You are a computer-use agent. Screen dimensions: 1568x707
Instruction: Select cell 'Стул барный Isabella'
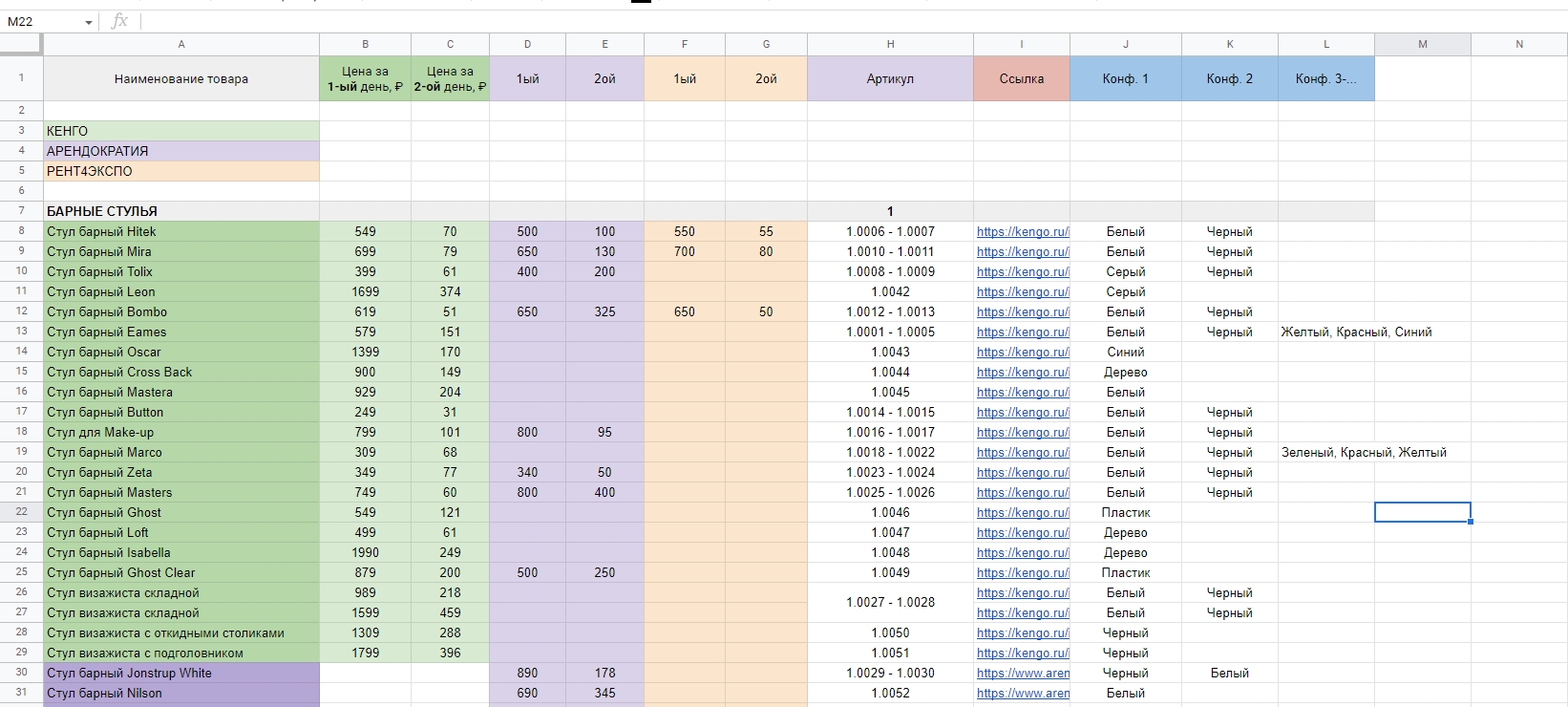tap(181, 552)
